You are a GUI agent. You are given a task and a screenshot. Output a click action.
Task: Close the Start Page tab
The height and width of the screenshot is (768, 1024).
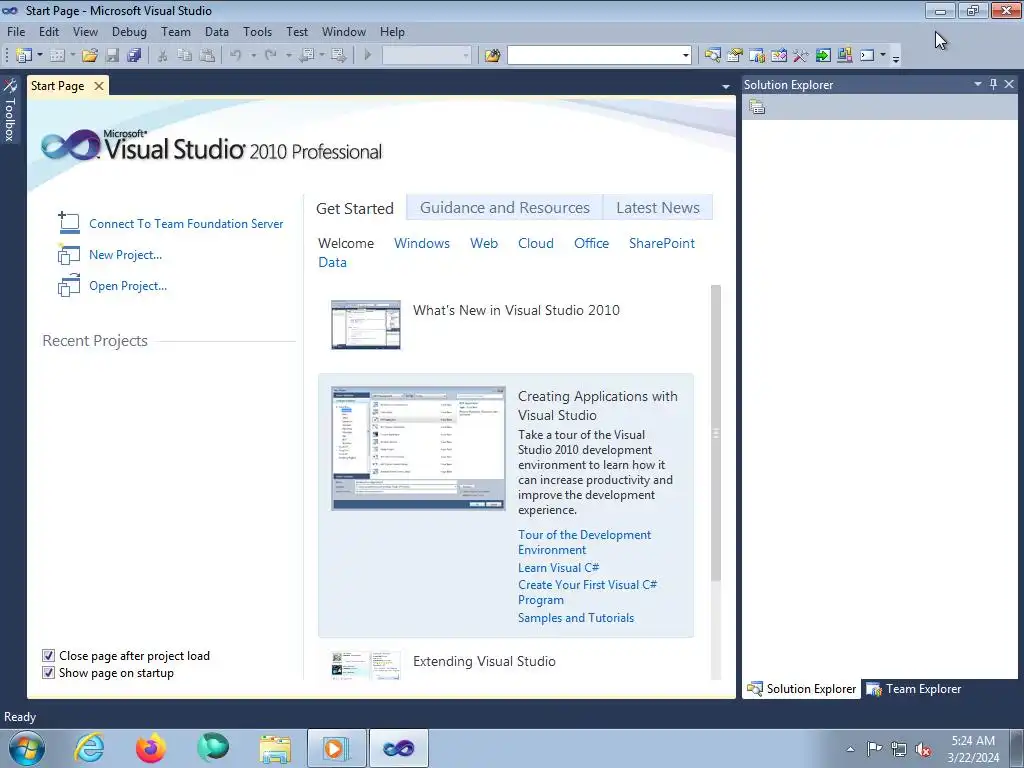(99, 86)
